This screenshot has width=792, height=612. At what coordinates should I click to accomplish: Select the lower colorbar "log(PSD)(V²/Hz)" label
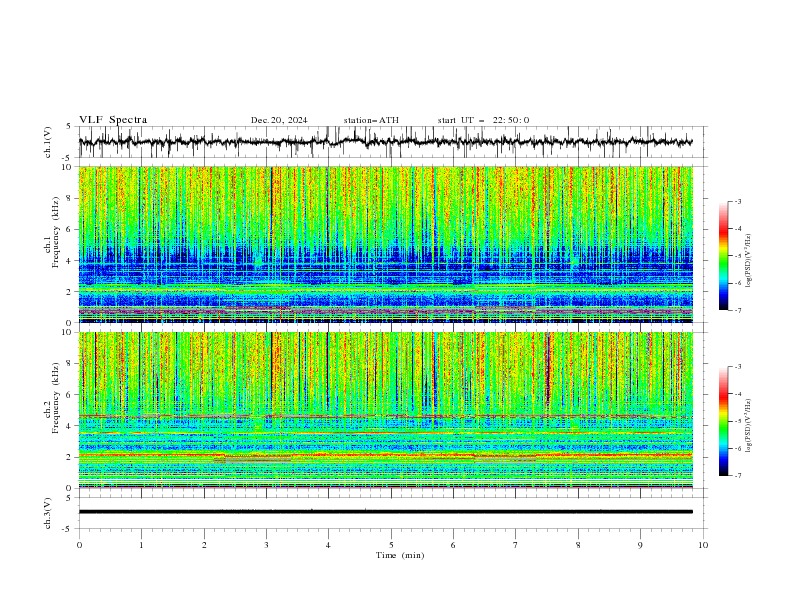pos(749,425)
